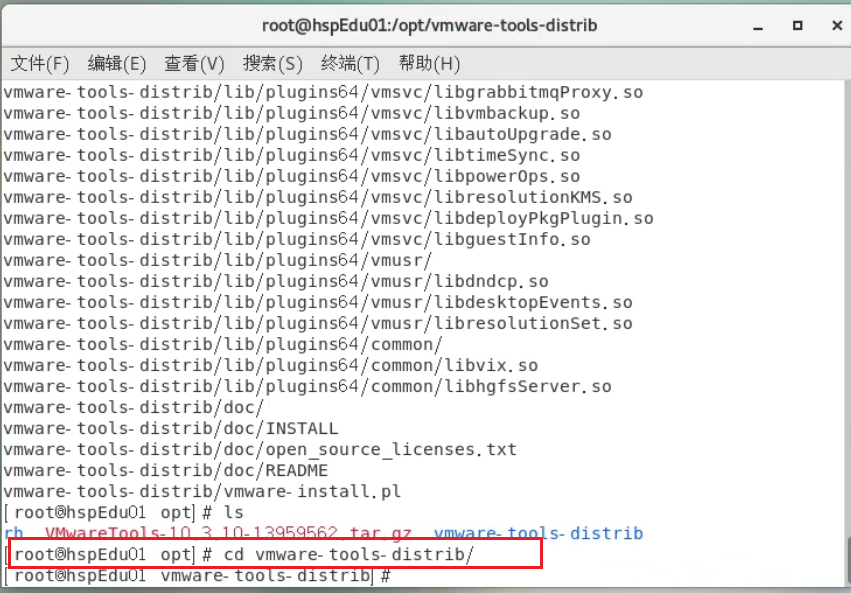Click the line ending libguestInfo.so
This screenshot has width=851, height=593.
297,240
